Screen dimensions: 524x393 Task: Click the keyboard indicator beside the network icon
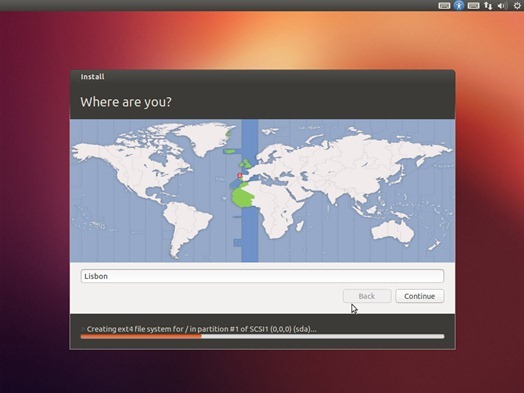click(473, 6)
